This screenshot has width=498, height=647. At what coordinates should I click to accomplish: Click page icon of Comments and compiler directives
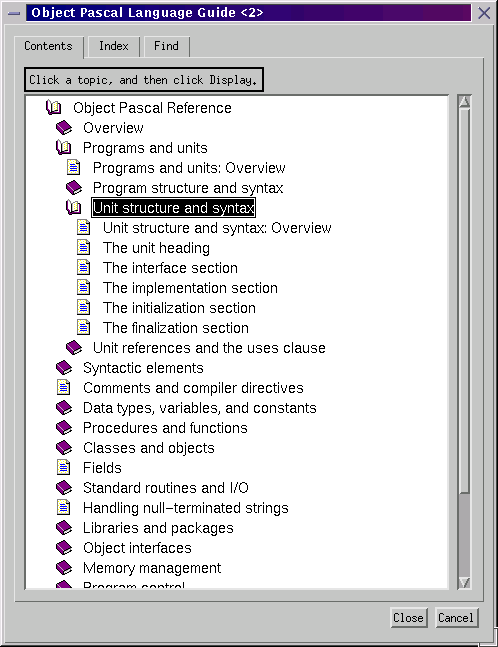pos(64,387)
